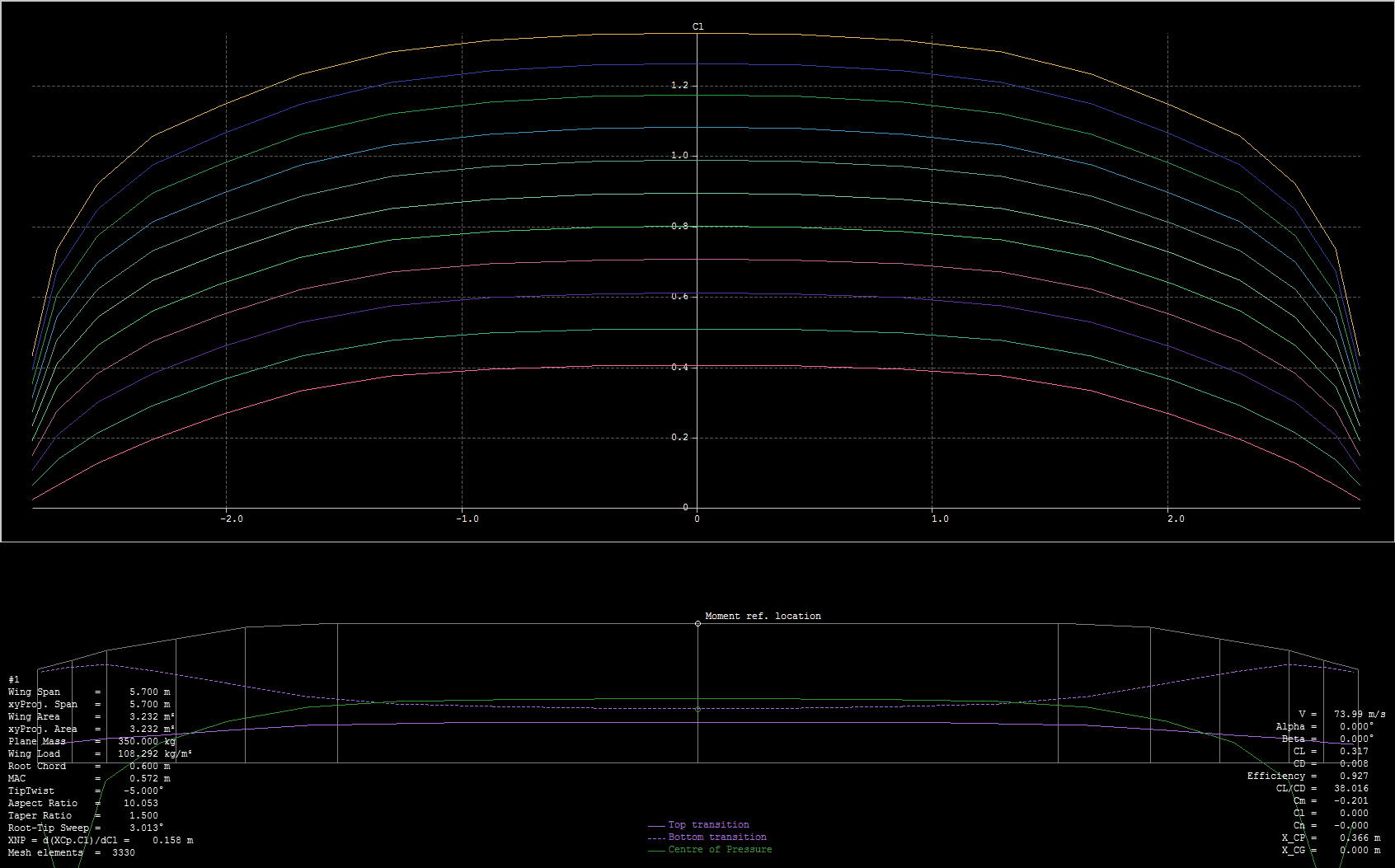This screenshot has width=1395, height=868.
Task: Click the Efficiency value 0.927
Action: click(x=1354, y=777)
